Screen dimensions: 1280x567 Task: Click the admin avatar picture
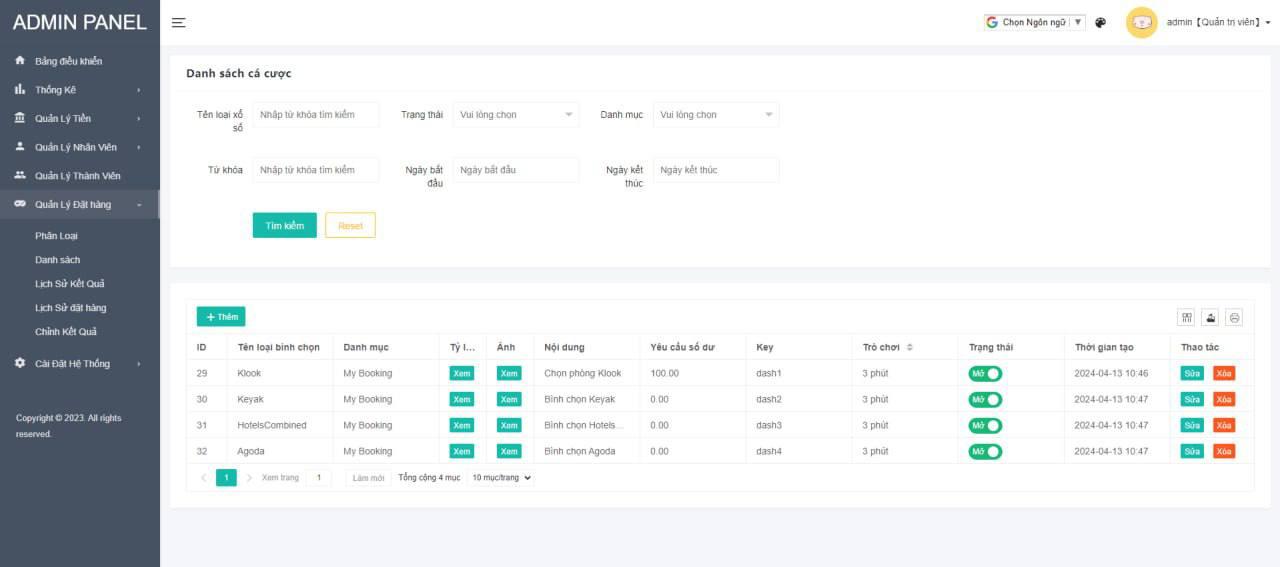(x=1141, y=22)
